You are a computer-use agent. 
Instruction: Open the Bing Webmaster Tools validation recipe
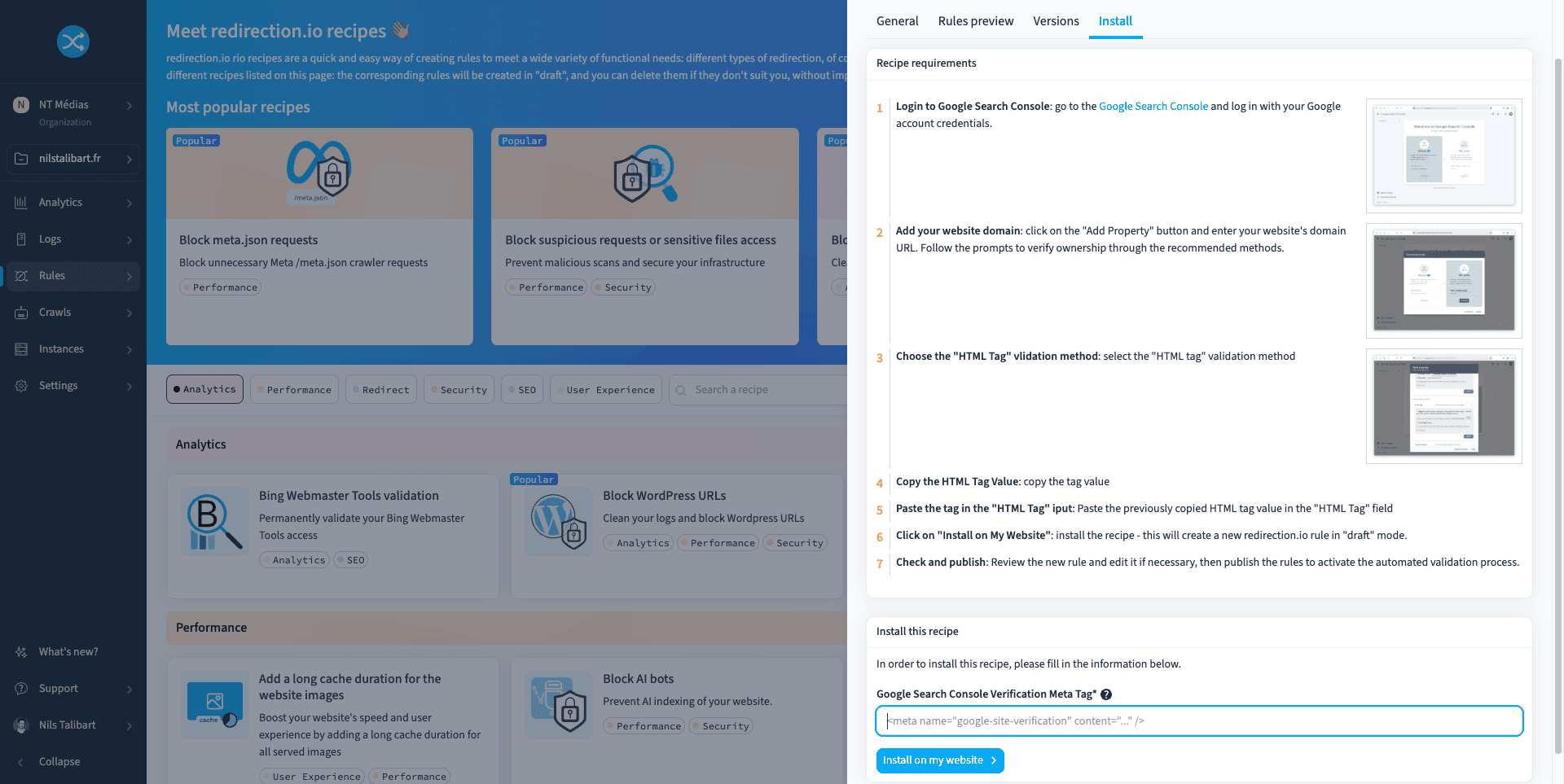pos(332,537)
